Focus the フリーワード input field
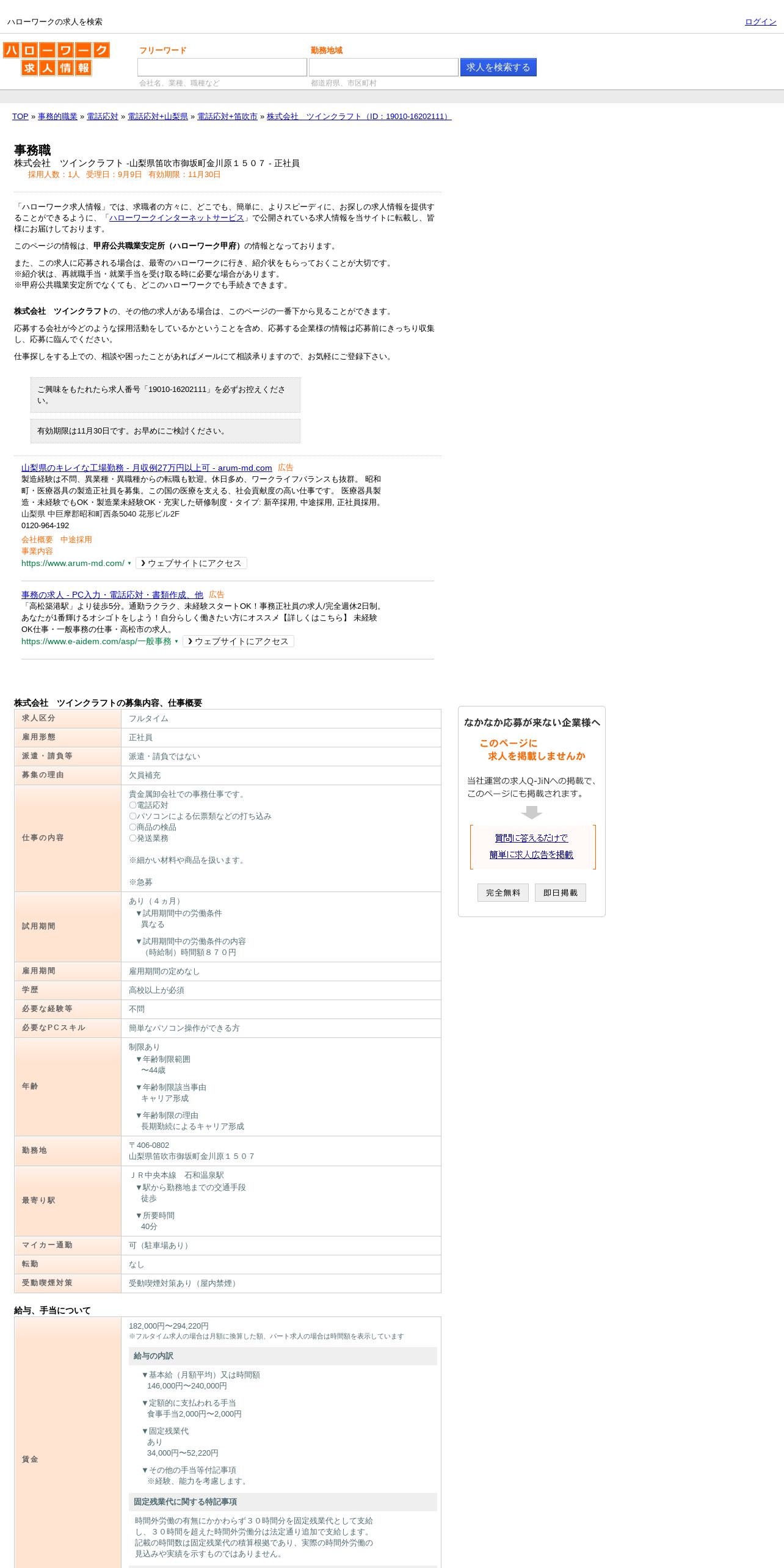784x1568 pixels. [222, 67]
